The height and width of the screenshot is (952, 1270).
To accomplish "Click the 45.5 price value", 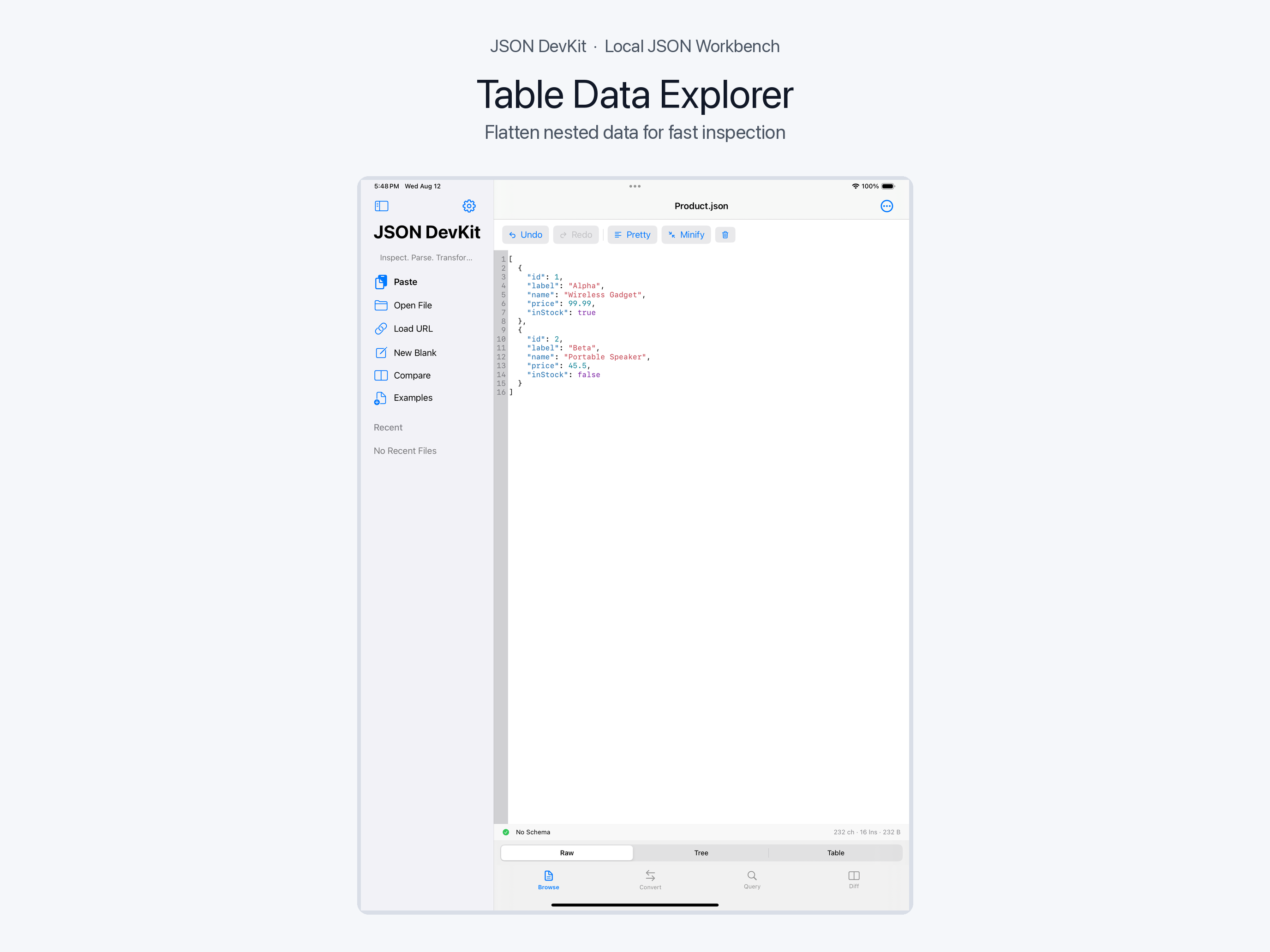I will coord(577,366).
